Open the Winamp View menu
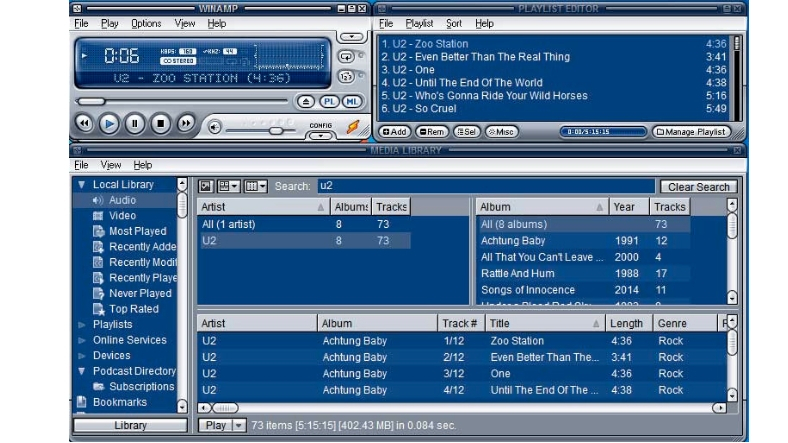Viewport: 788px width, 443px height. click(184, 24)
